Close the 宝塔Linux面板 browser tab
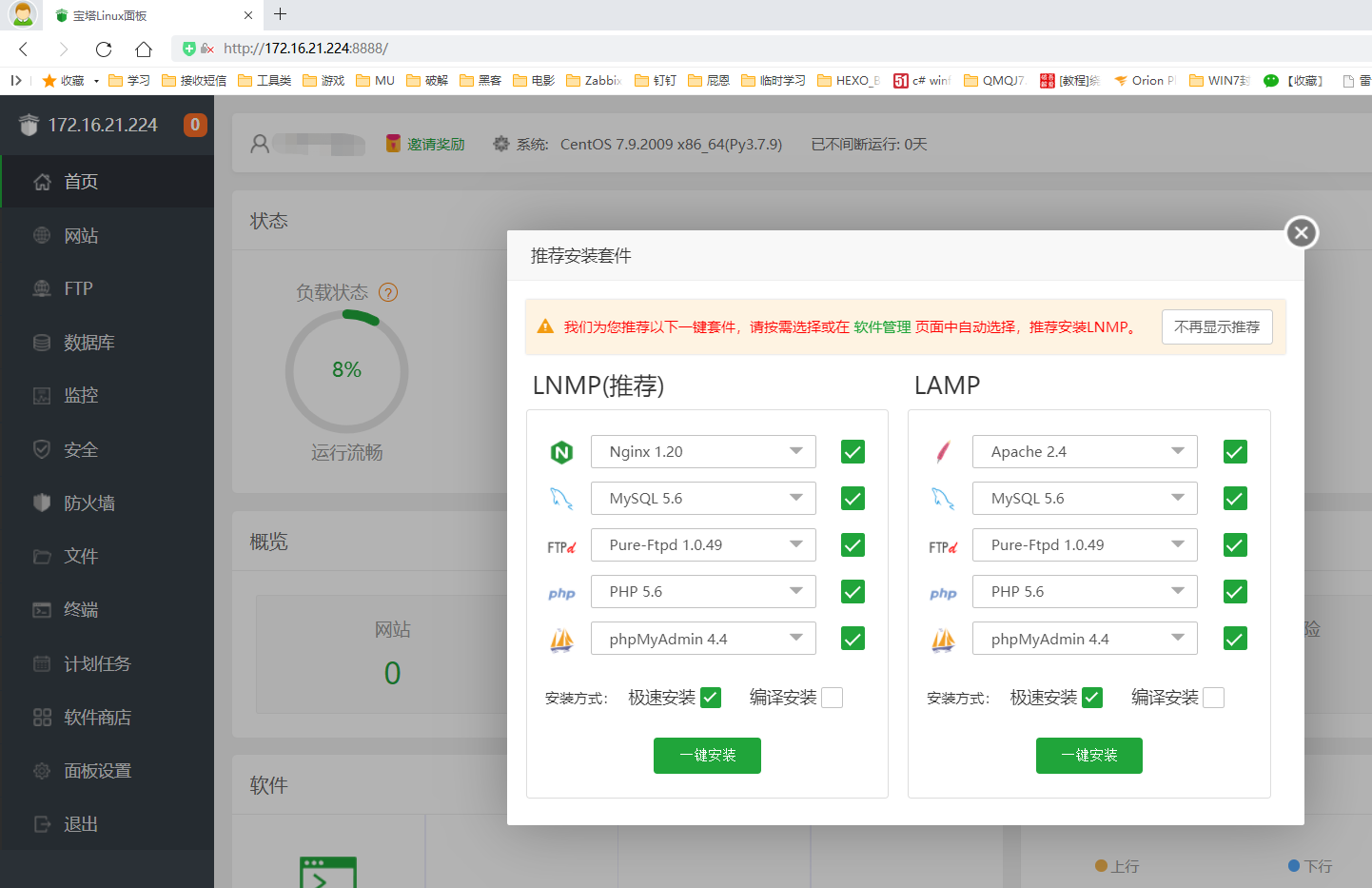Viewport: 1372px width, 888px height. pyautogui.click(x=248, y=15)
